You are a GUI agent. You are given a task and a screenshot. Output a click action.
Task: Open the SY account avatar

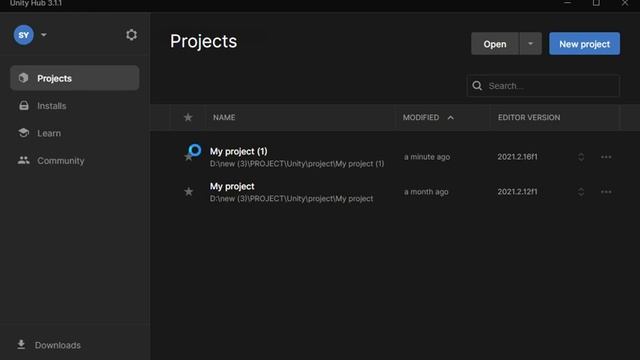(x=24, y=35)
